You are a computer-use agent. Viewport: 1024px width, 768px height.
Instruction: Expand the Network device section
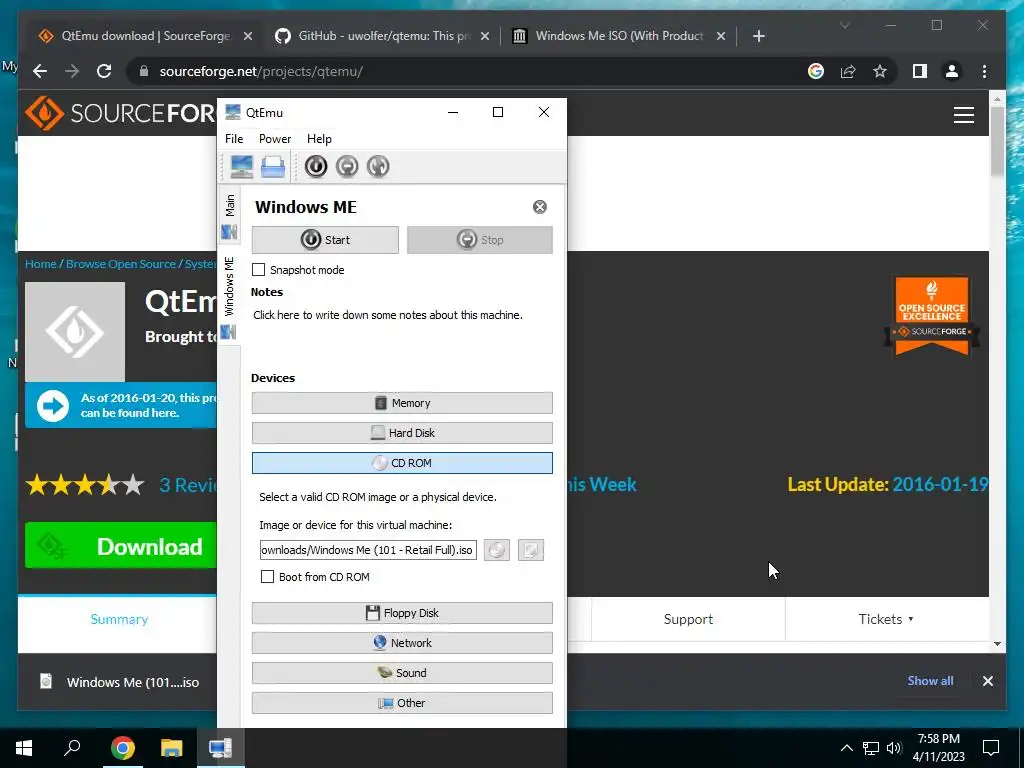(402, 643)
